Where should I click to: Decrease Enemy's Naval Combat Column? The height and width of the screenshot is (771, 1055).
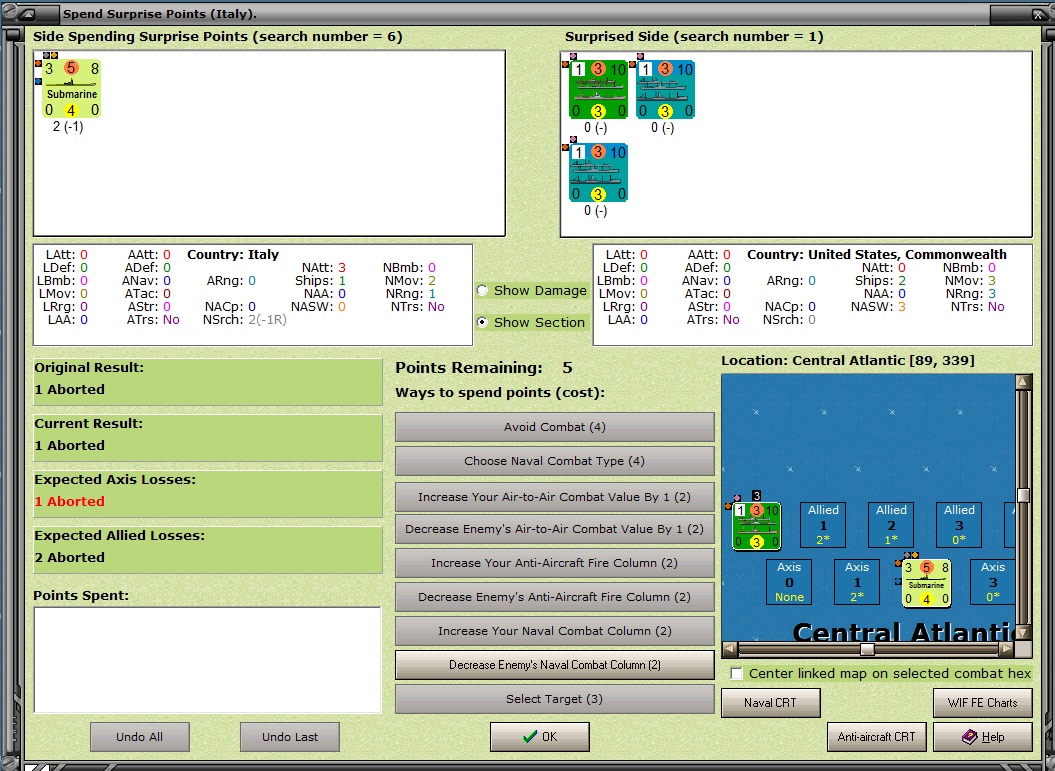[x=554, y=665]
